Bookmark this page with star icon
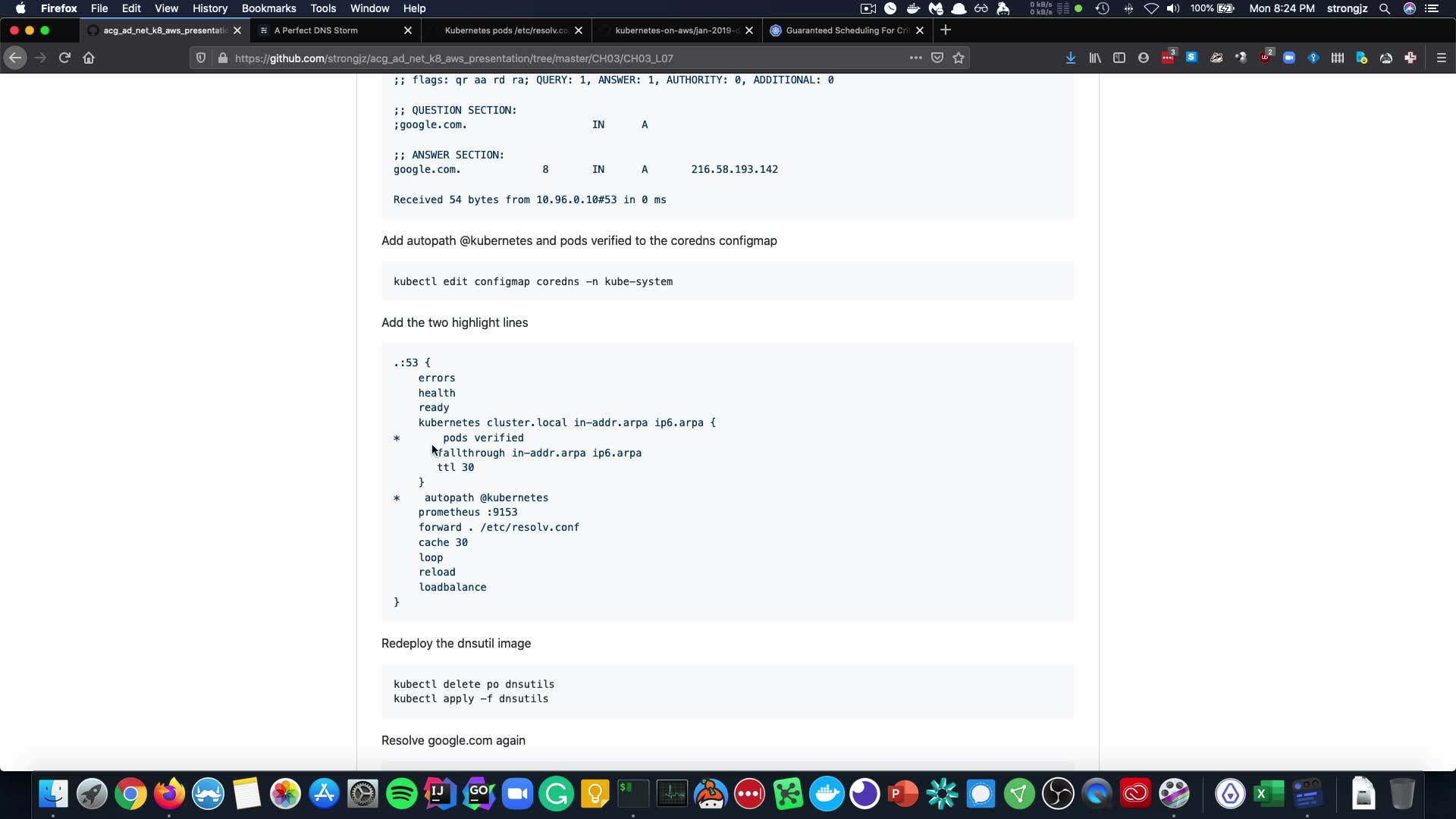The width and height of the screenshot is (1456, 819). click(x=959, y=58)
